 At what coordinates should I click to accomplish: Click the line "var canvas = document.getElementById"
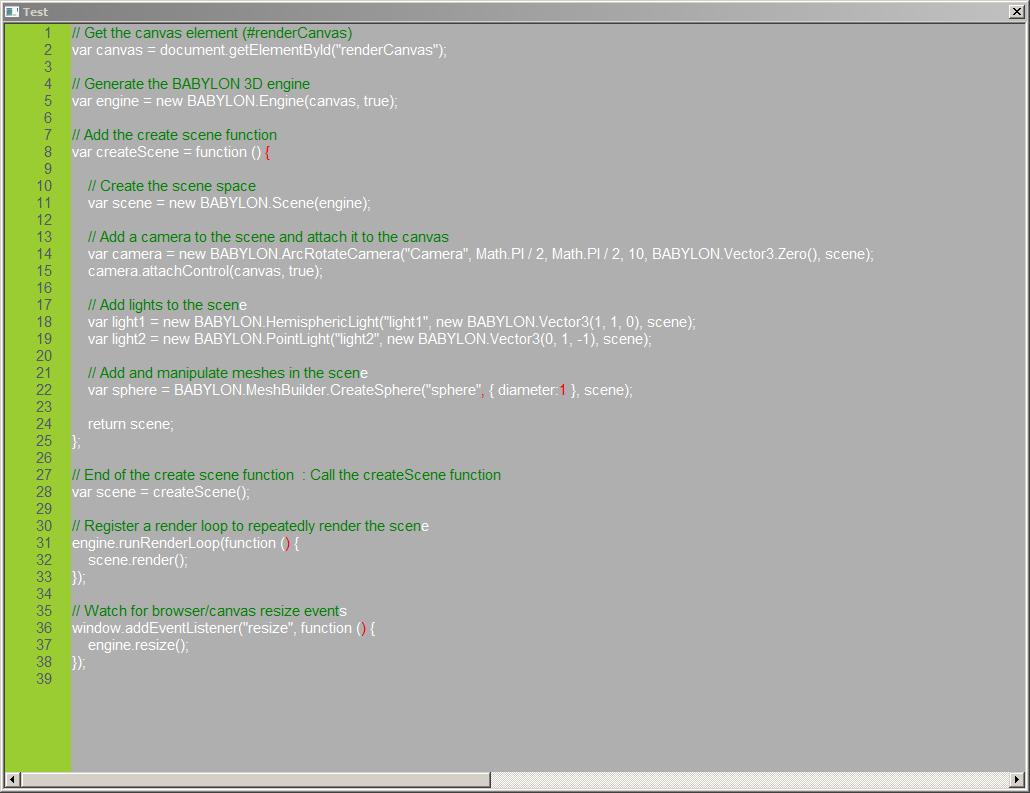pyautogui.click(x=259, y=50)
